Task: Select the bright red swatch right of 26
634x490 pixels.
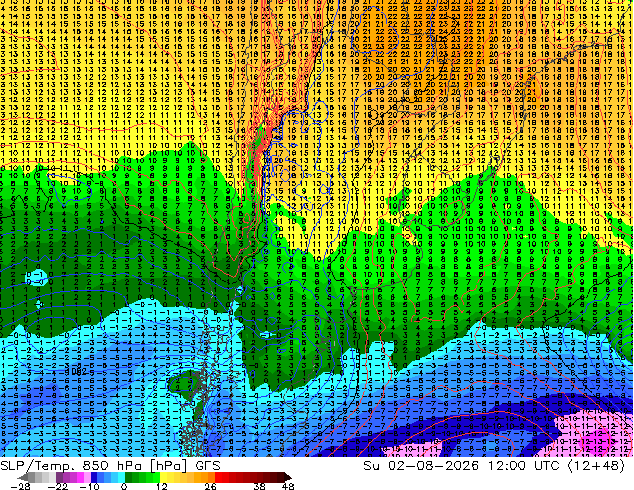Action: (218, 477)
